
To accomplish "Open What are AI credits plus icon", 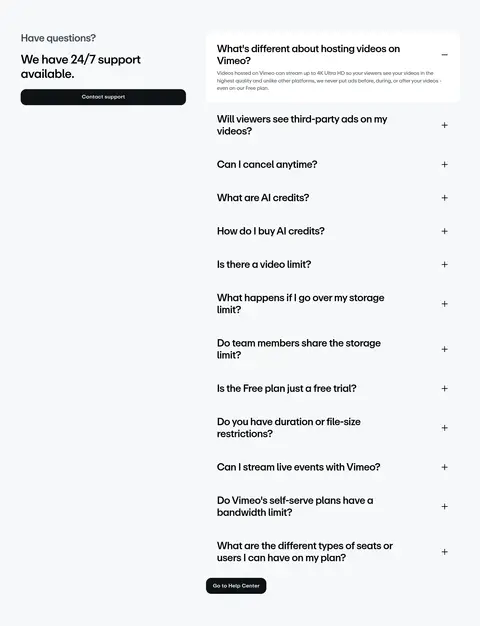I will 444,198.
